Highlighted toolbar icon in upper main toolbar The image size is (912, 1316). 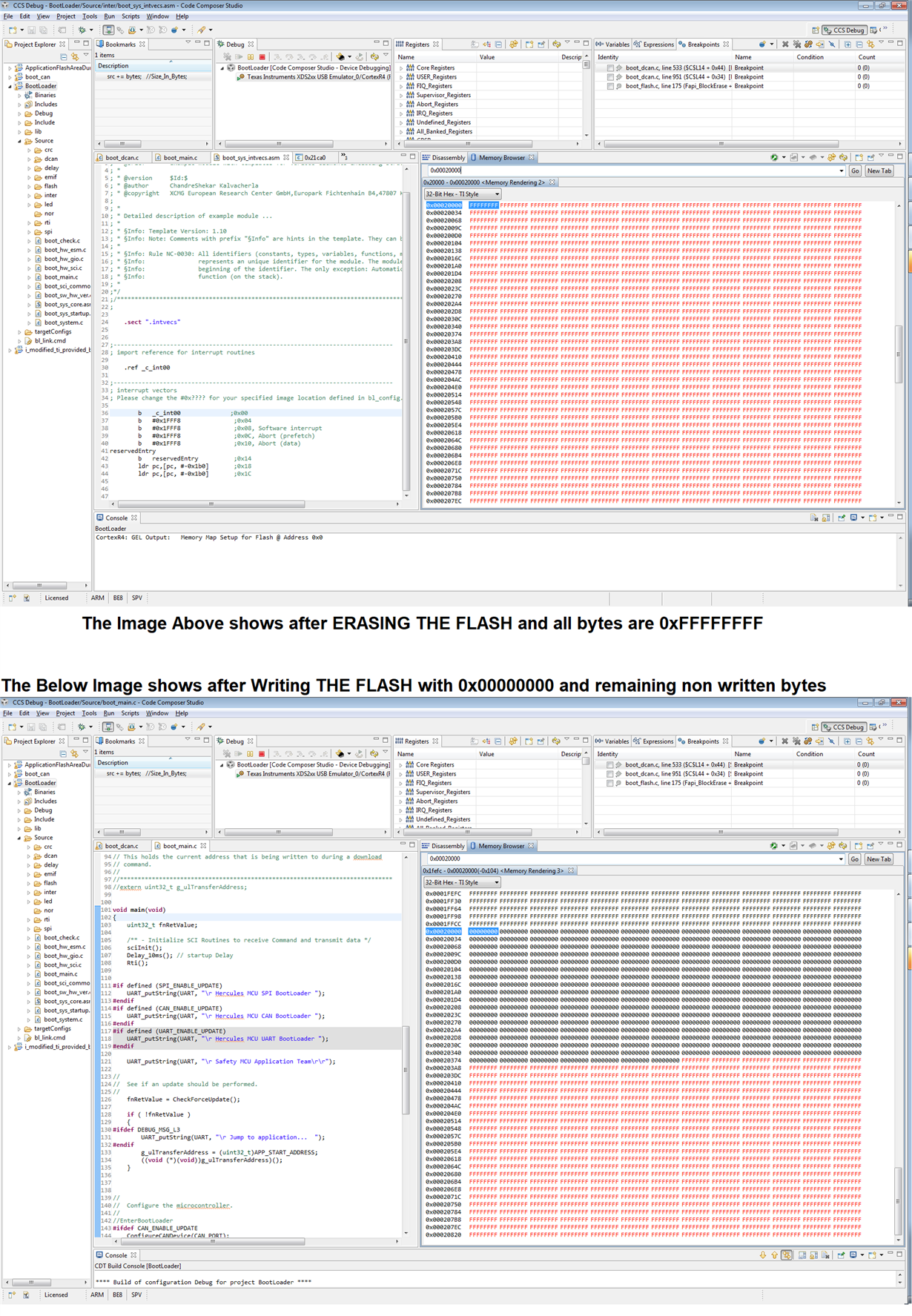108,30
